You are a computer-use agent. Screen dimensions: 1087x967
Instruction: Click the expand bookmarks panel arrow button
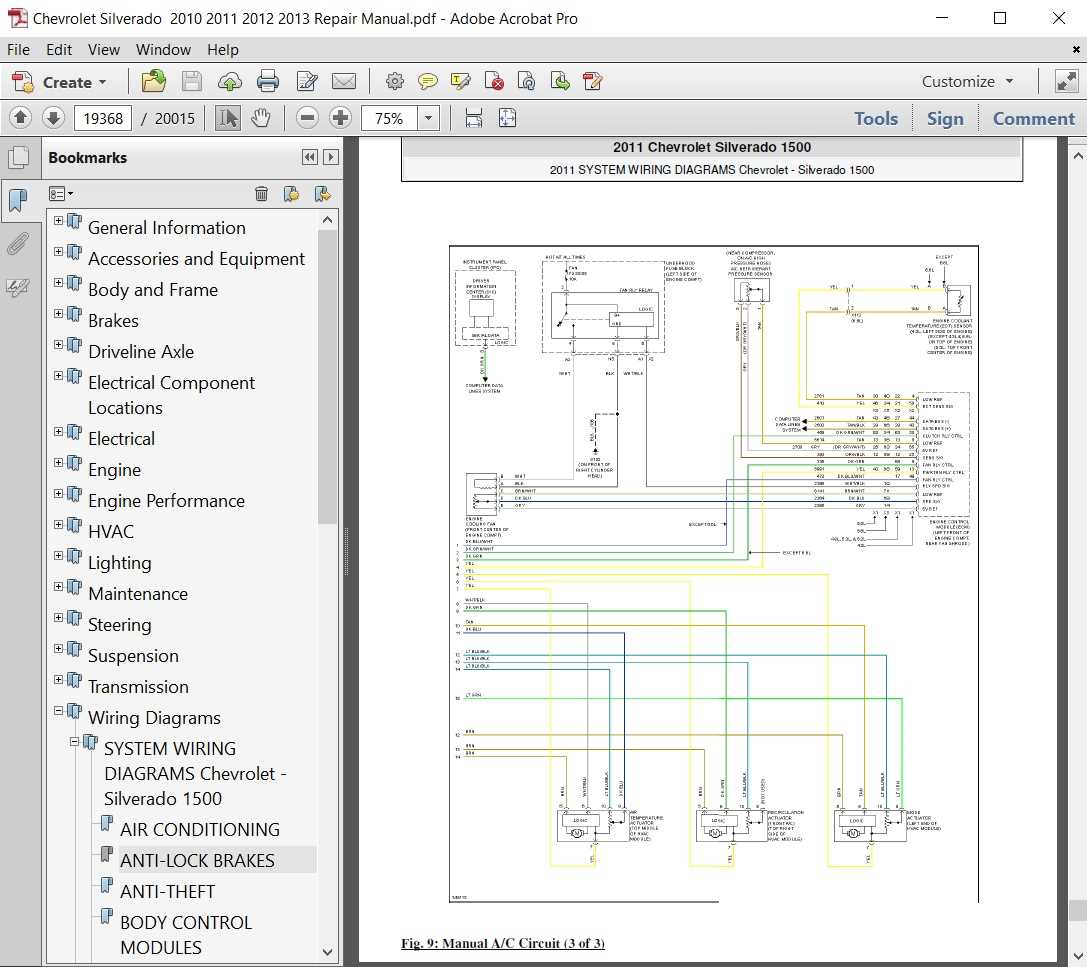pos(331,157)
